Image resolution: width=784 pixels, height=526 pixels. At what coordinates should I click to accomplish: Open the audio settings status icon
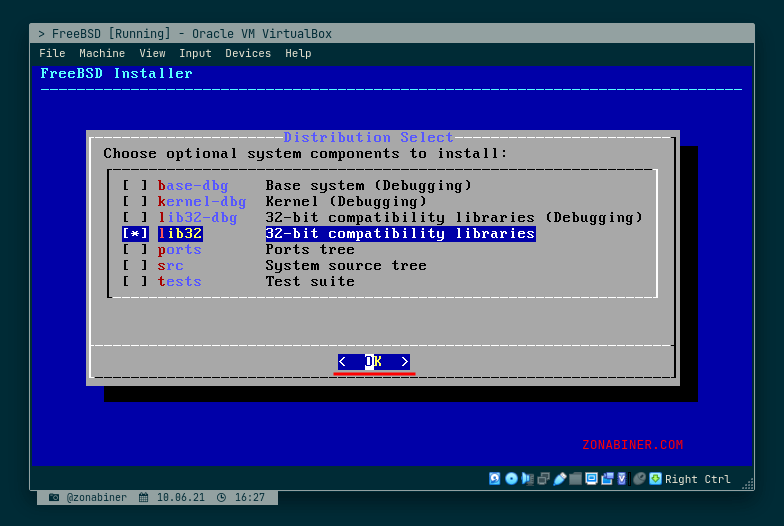(527, 478)
